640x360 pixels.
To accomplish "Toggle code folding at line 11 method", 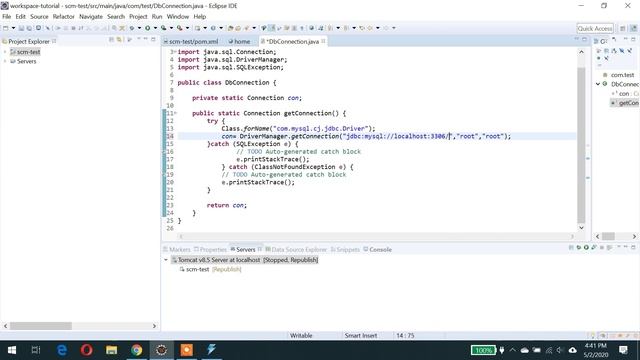I will pyautogui.click(x=176, y=113).
